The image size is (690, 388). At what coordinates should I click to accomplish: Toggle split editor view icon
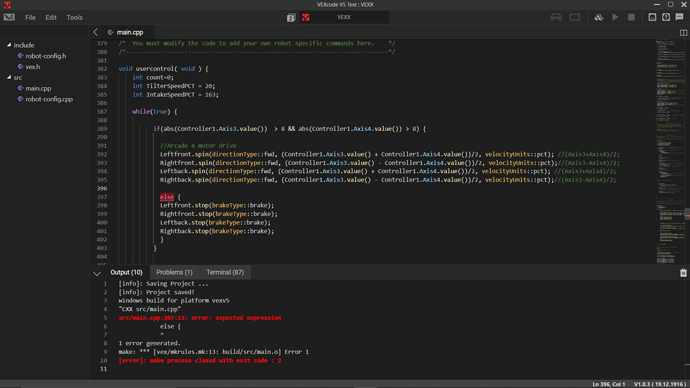683,33
